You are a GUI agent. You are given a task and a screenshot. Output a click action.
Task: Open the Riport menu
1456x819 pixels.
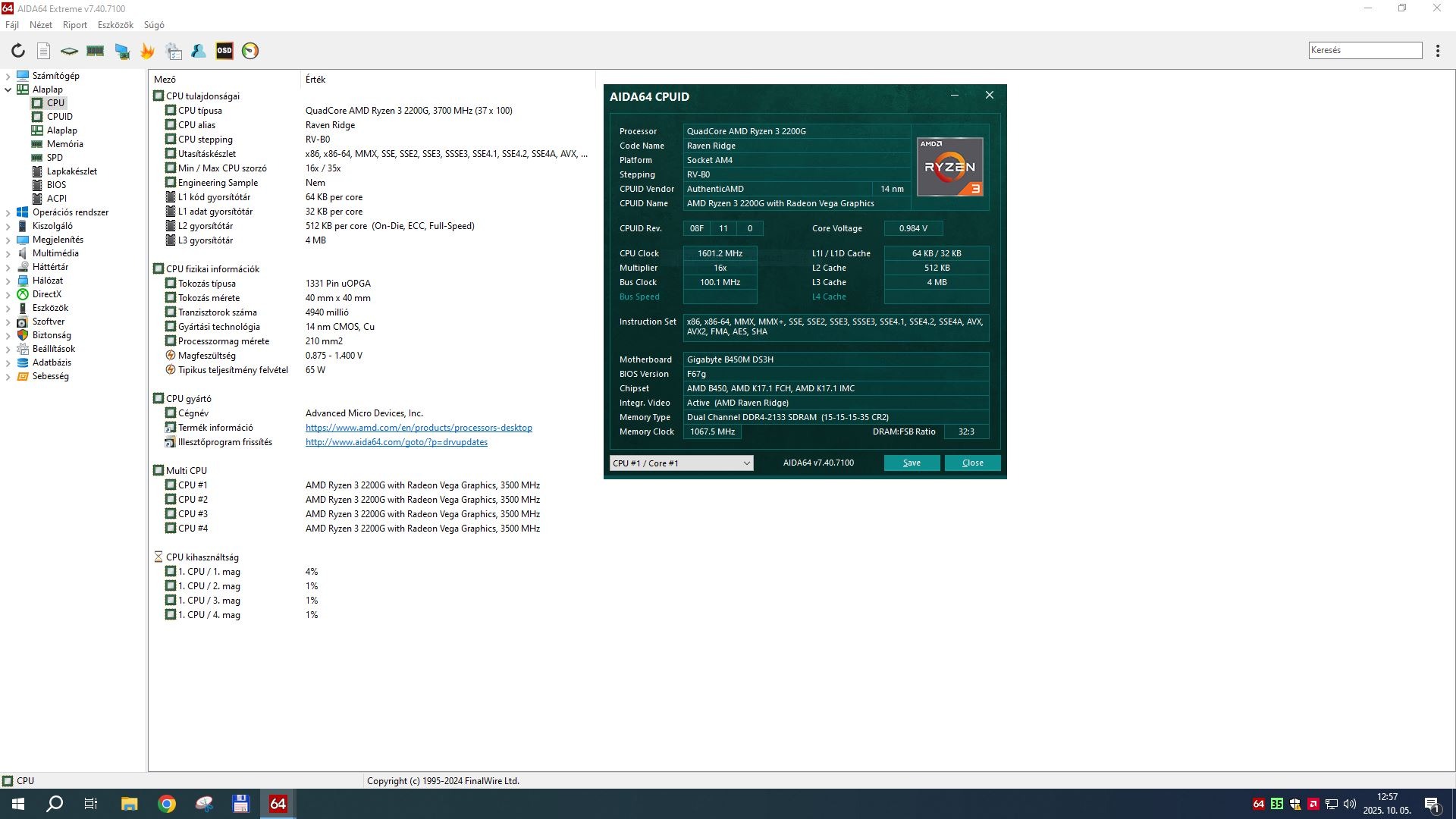pos(74,25)
